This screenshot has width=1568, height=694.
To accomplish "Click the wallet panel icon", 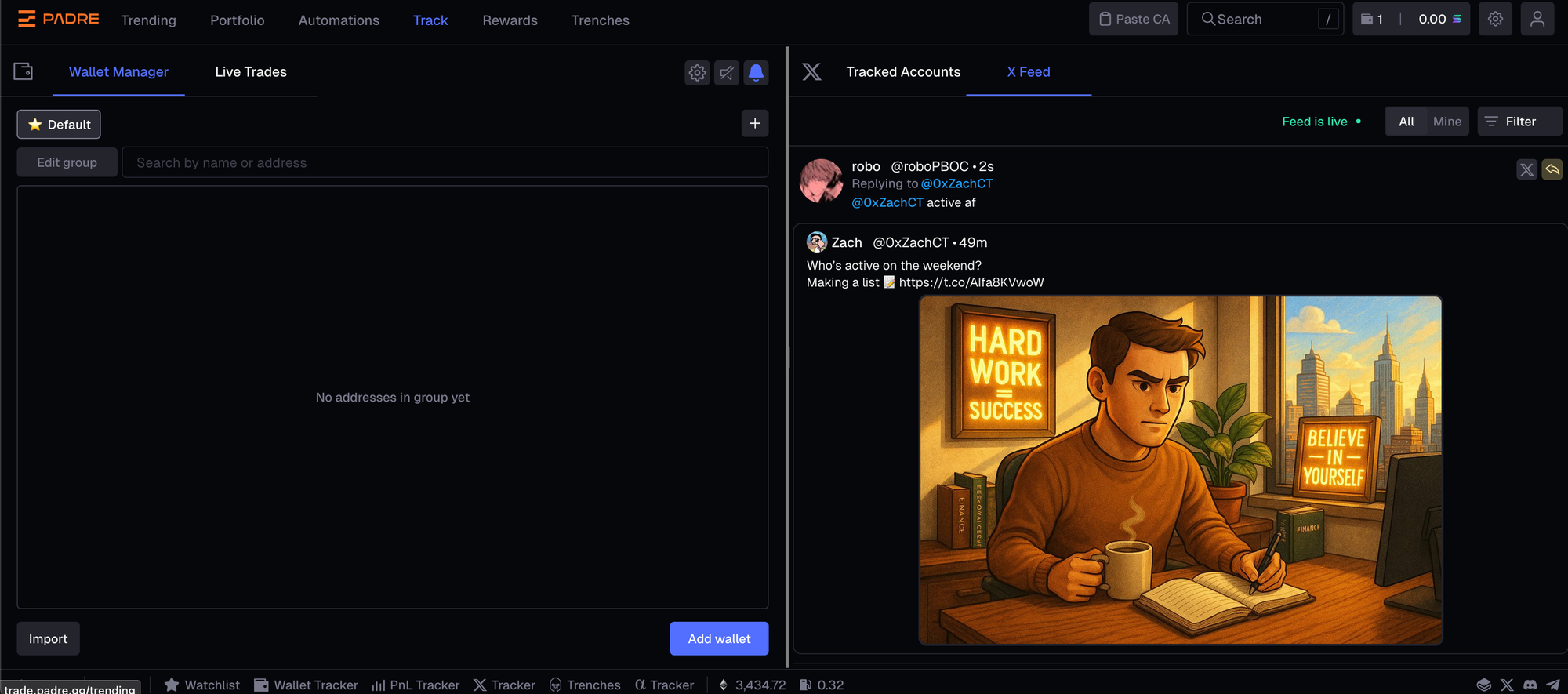I will [24, 71].
